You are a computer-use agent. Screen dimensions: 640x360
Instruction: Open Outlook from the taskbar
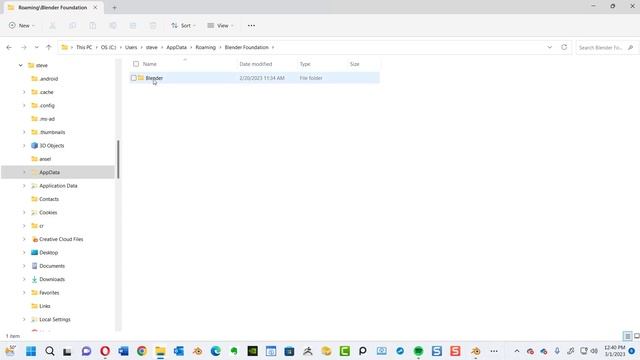(x=179, y=351)
